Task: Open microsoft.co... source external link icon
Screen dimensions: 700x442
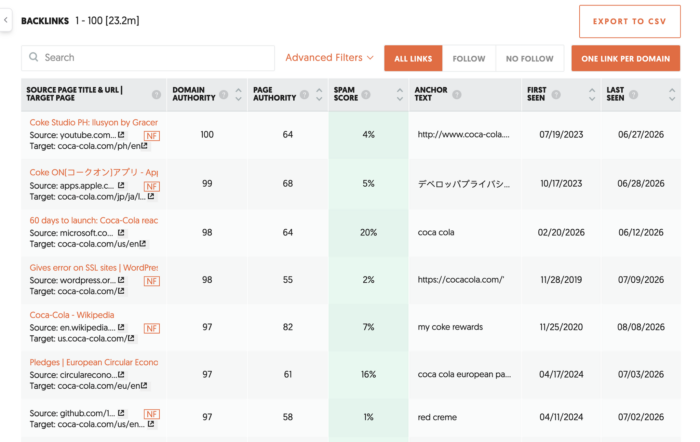Action: 121,233
